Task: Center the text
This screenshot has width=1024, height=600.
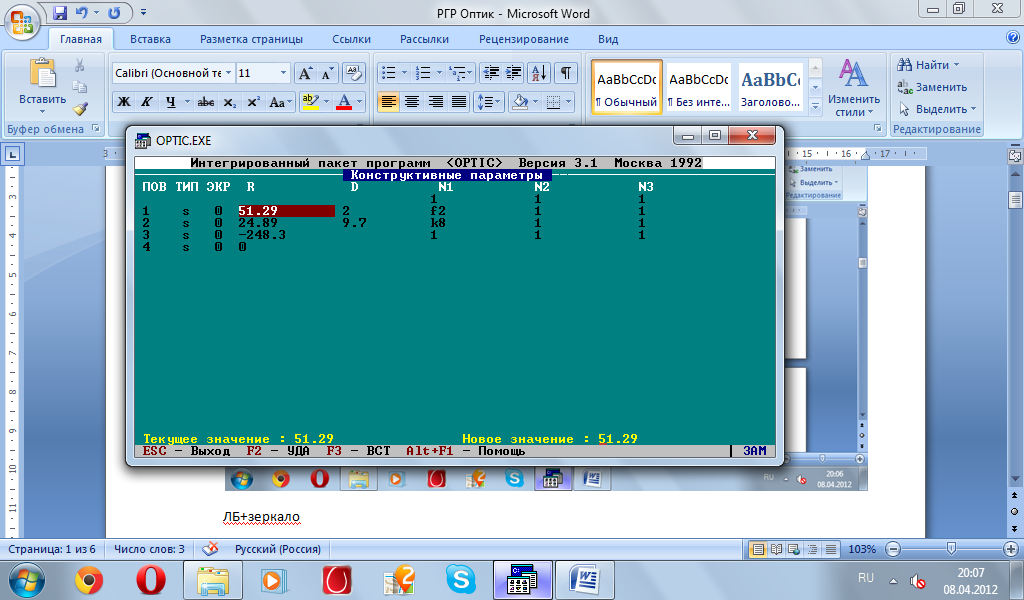Action: pos(411,102)
